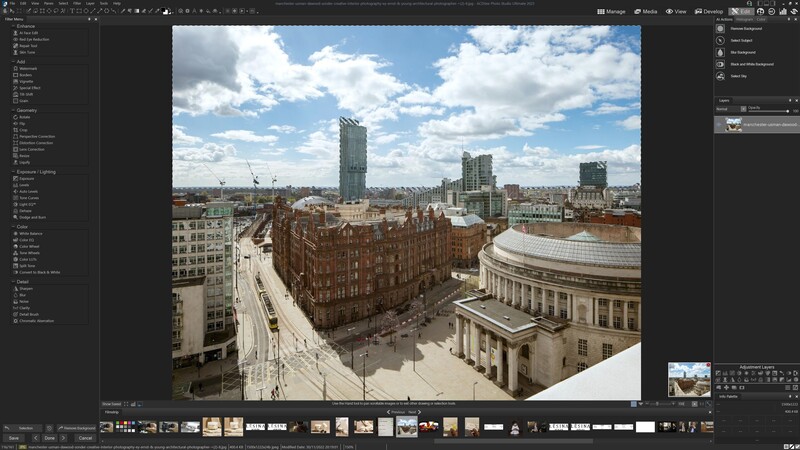This screenshot has height=450, width=800.
Task: Collapse the Color group
Action: 13,227
